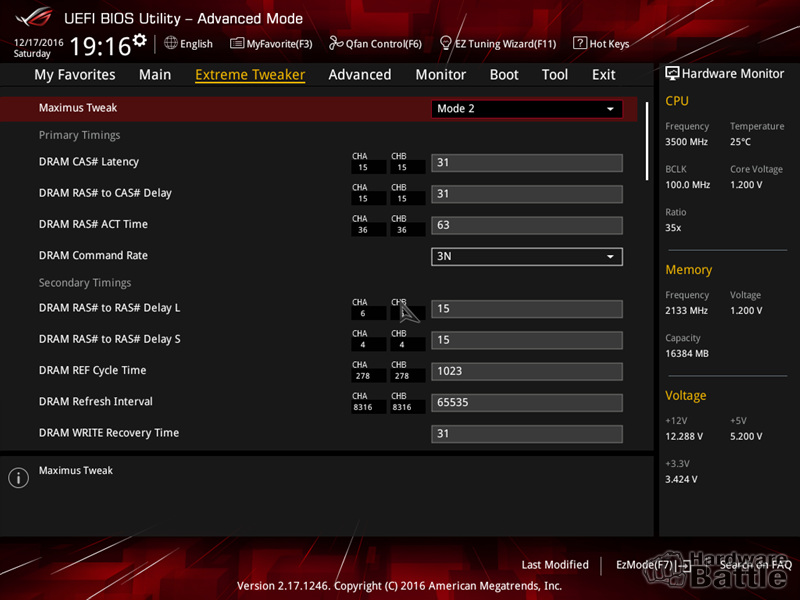Click the Primary Timings section heading
The image size is (800, 600).
[x=80, y=135]
